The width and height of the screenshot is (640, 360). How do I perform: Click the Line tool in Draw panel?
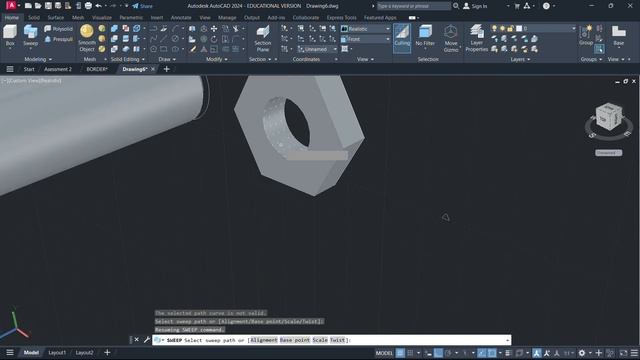coord(164,39)
